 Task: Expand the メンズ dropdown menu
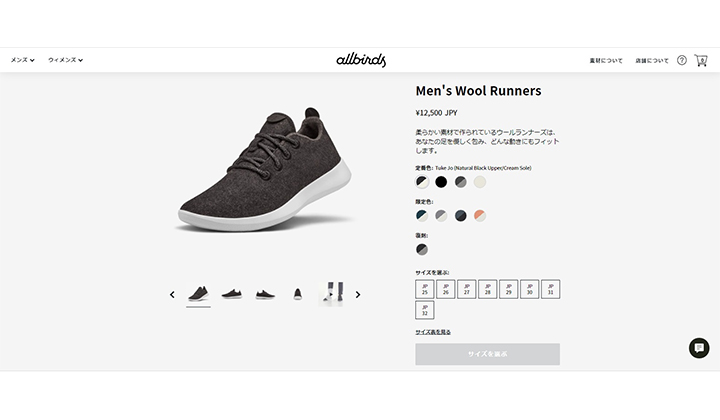click(22, 60)
